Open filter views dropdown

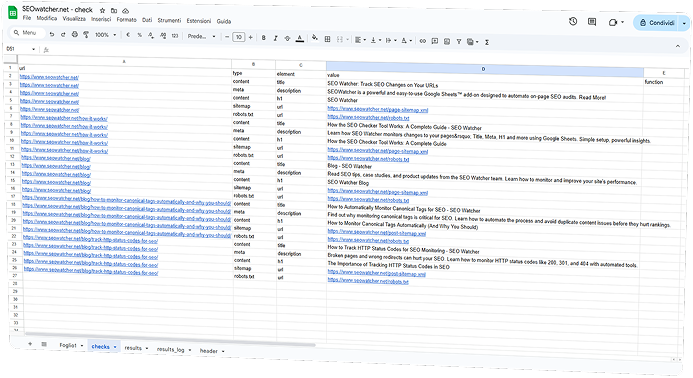point(472,42)
